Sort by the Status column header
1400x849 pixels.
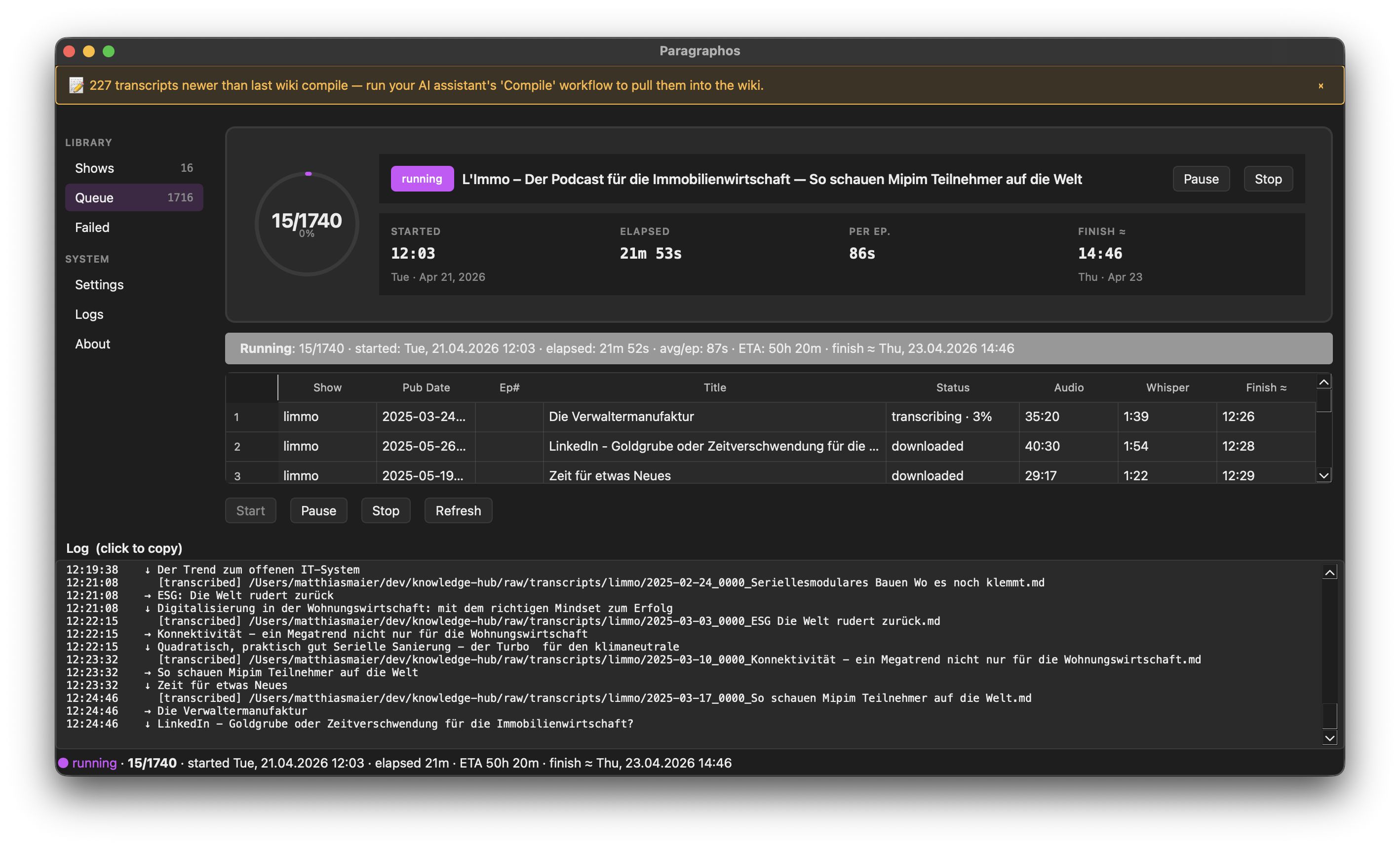click(x=953, y=387)
